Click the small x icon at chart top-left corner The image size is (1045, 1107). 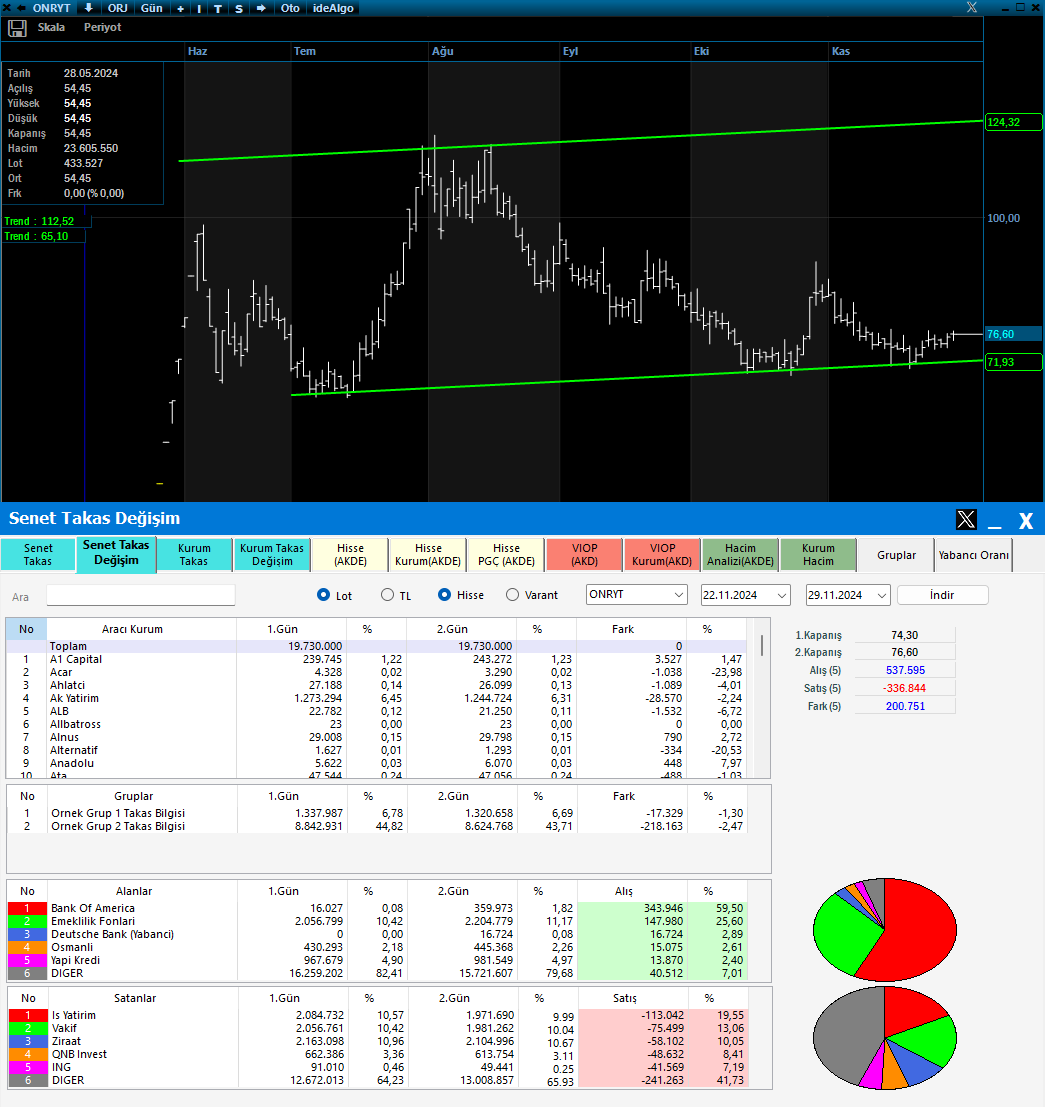6,8
